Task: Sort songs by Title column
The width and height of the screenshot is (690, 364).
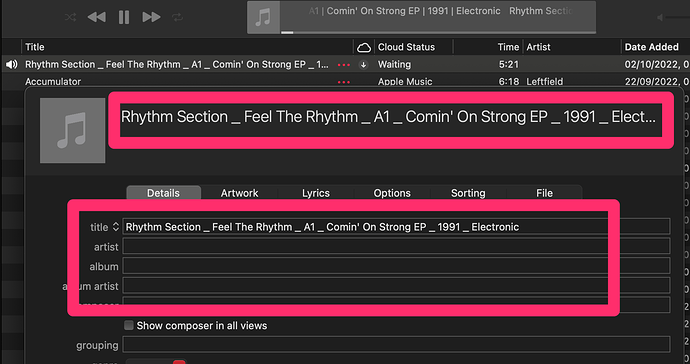Action: click(35, 47)
